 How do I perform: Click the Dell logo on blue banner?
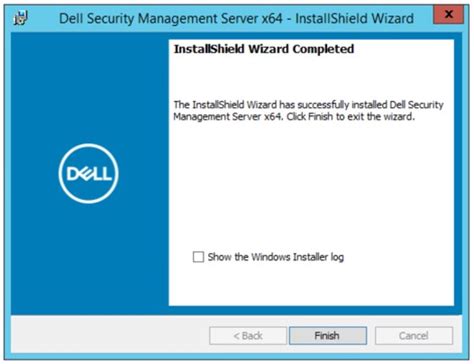(89, 173)
